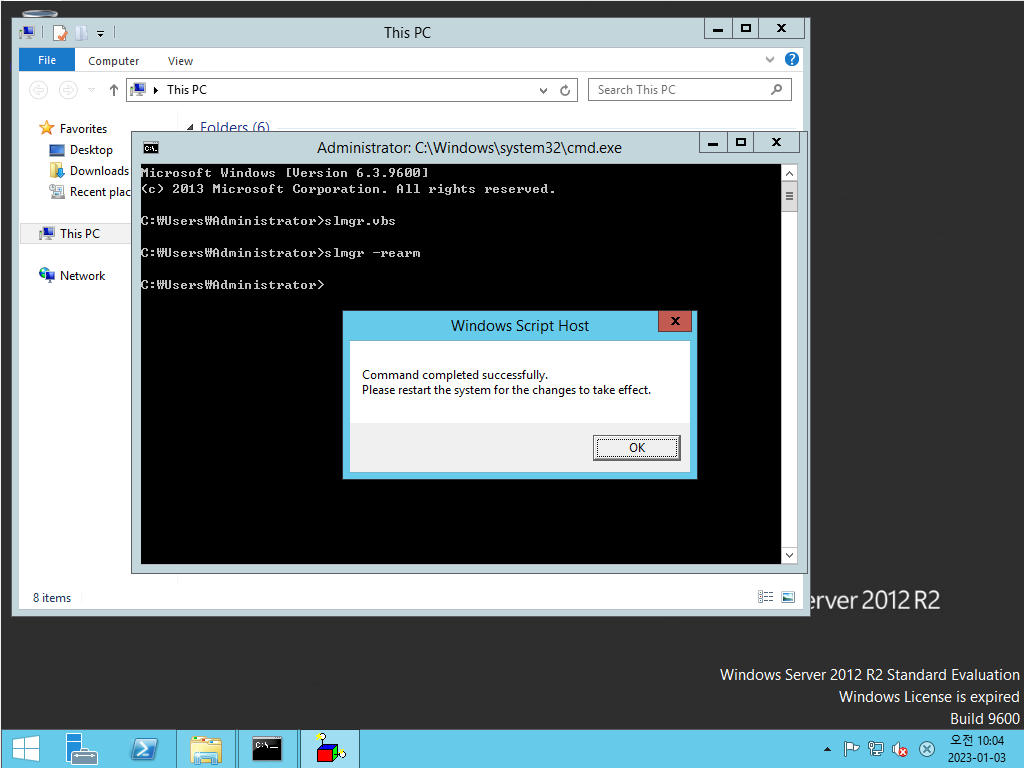Switch to large icons view

788,596
